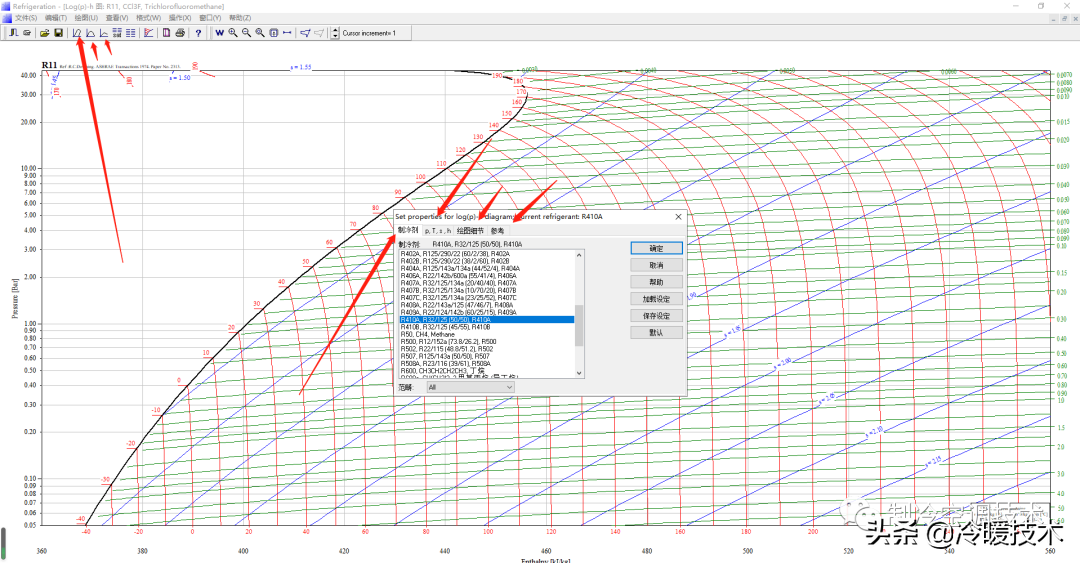1080x563 pixels.
Task: Click the refrigerant list scroll down arrow
Action: (578, 372)
